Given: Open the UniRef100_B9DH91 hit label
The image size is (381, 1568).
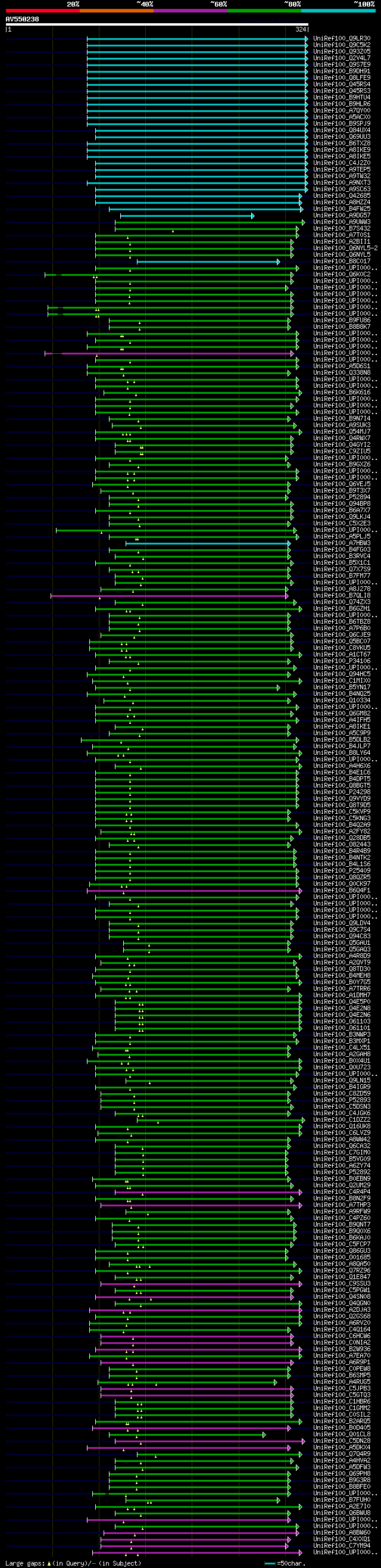Looking at the screenshot, I should 342,71.
